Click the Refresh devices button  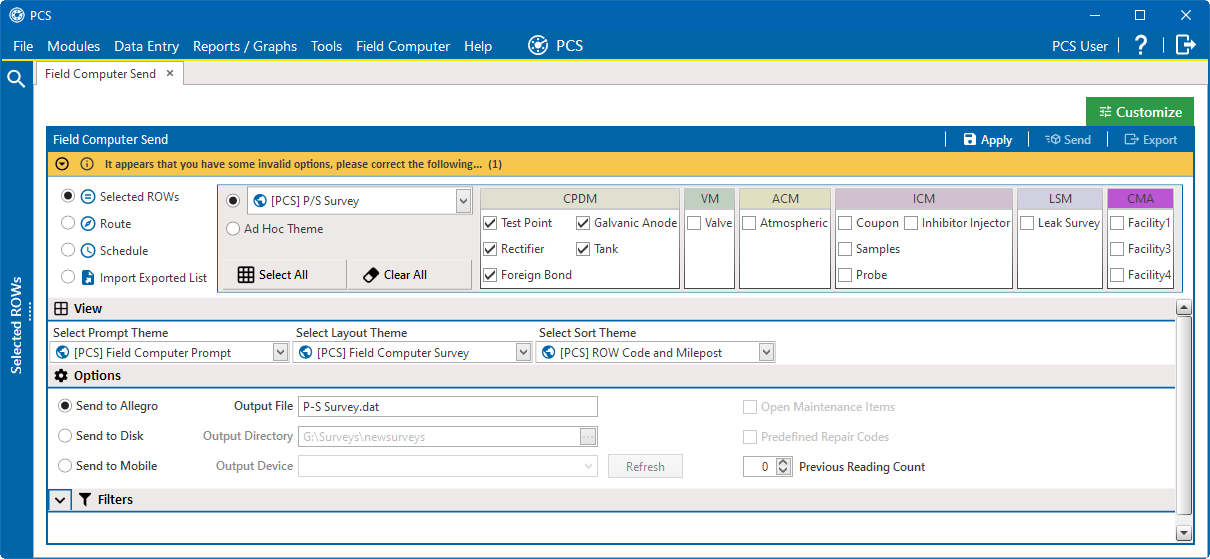645,466
